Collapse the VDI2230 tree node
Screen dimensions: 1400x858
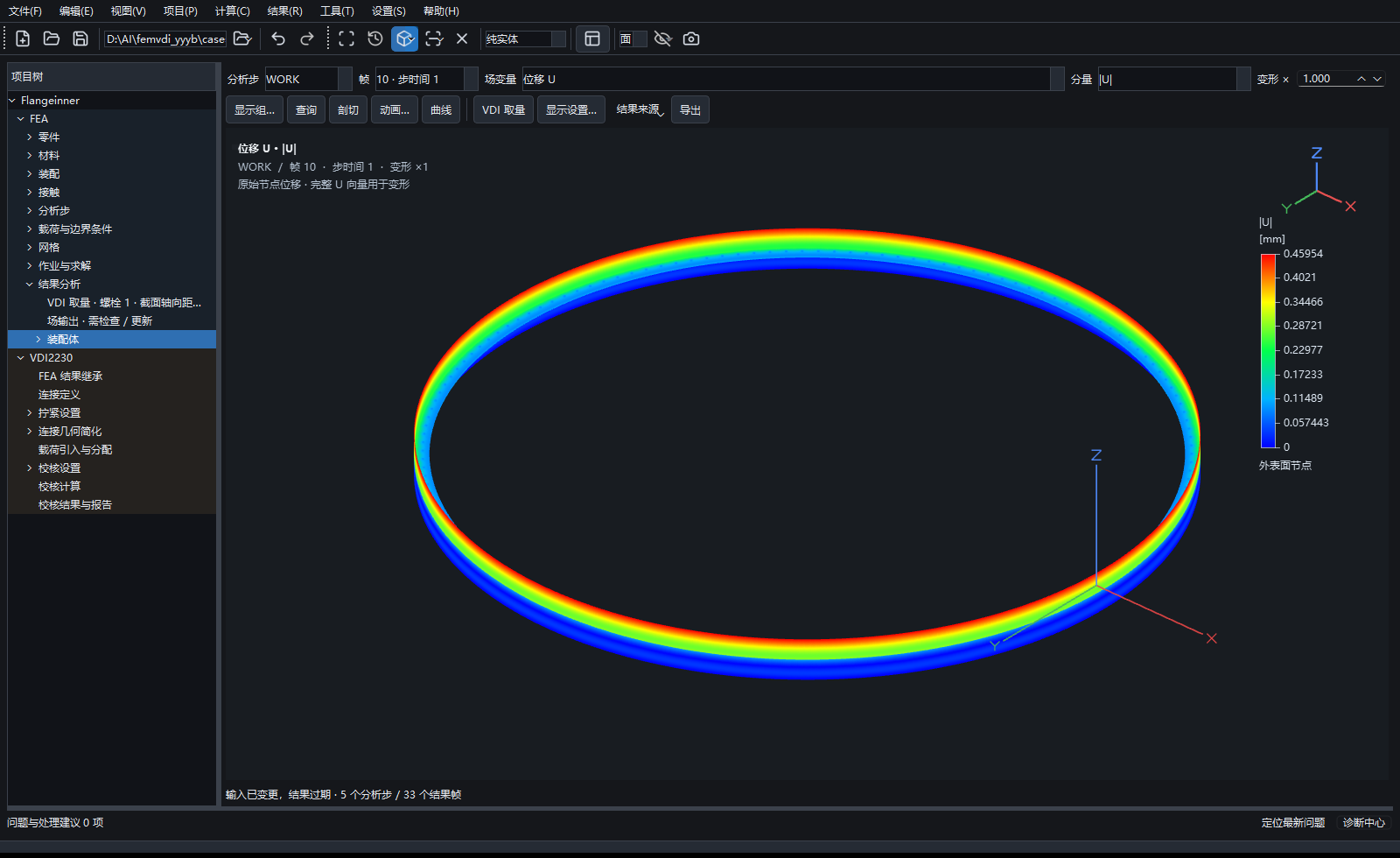coord(20,358)
